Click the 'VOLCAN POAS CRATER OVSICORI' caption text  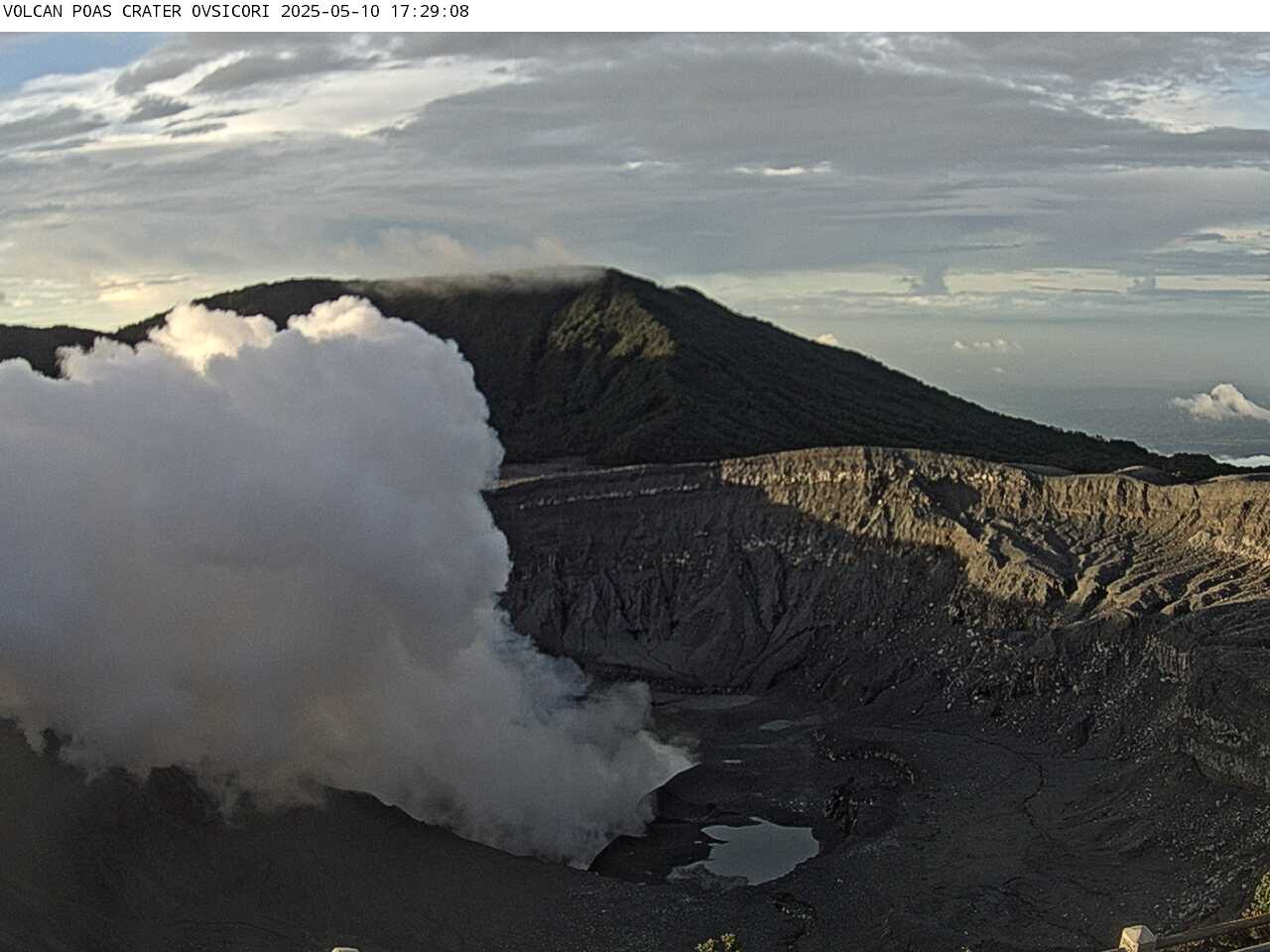click(x=139, y=12)
